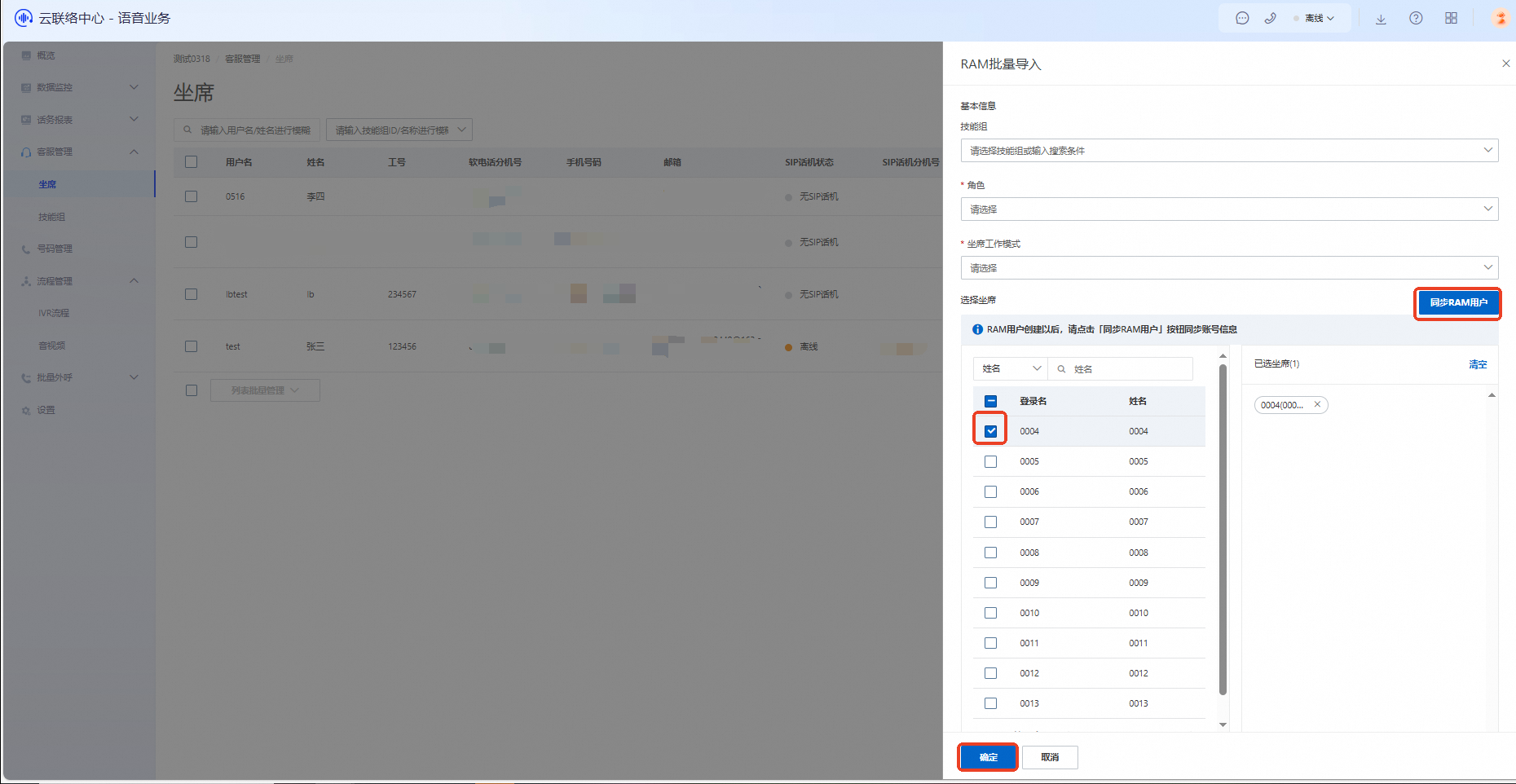Check the 0013 user checkbox

tap(991, 703)
